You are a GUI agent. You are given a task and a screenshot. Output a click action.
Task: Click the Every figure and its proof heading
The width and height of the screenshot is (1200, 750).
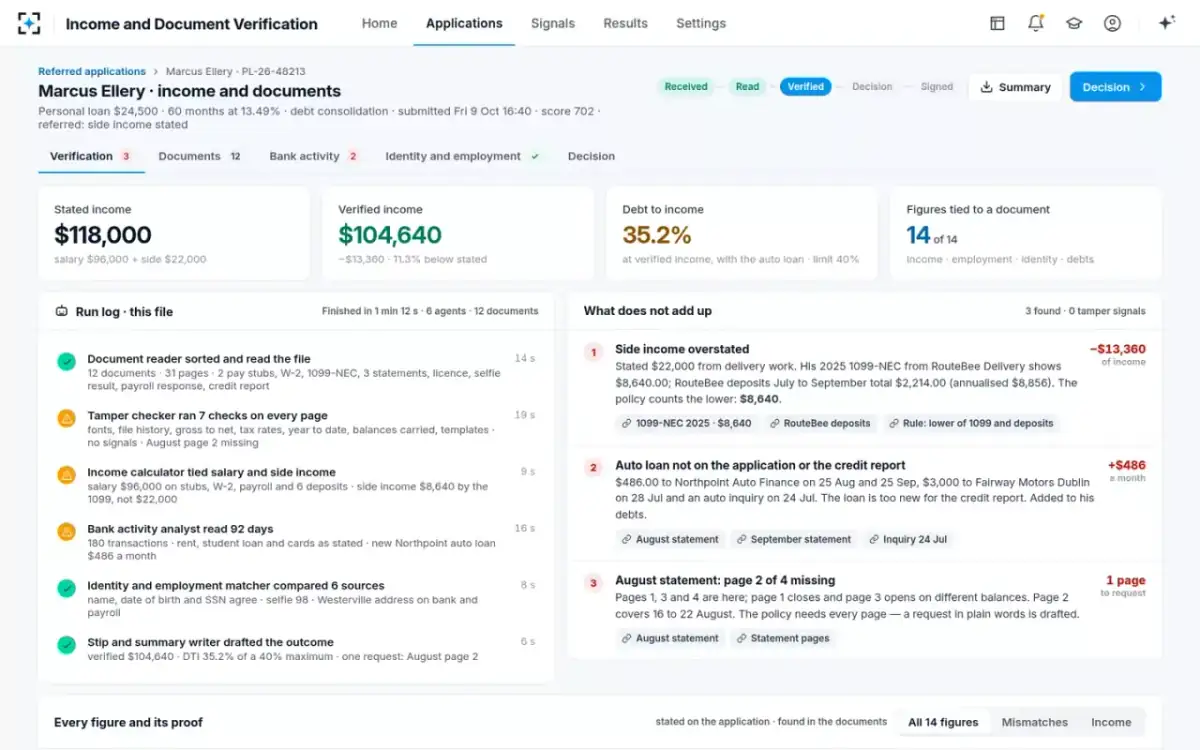pyautogui.click(x=128, y=722)
